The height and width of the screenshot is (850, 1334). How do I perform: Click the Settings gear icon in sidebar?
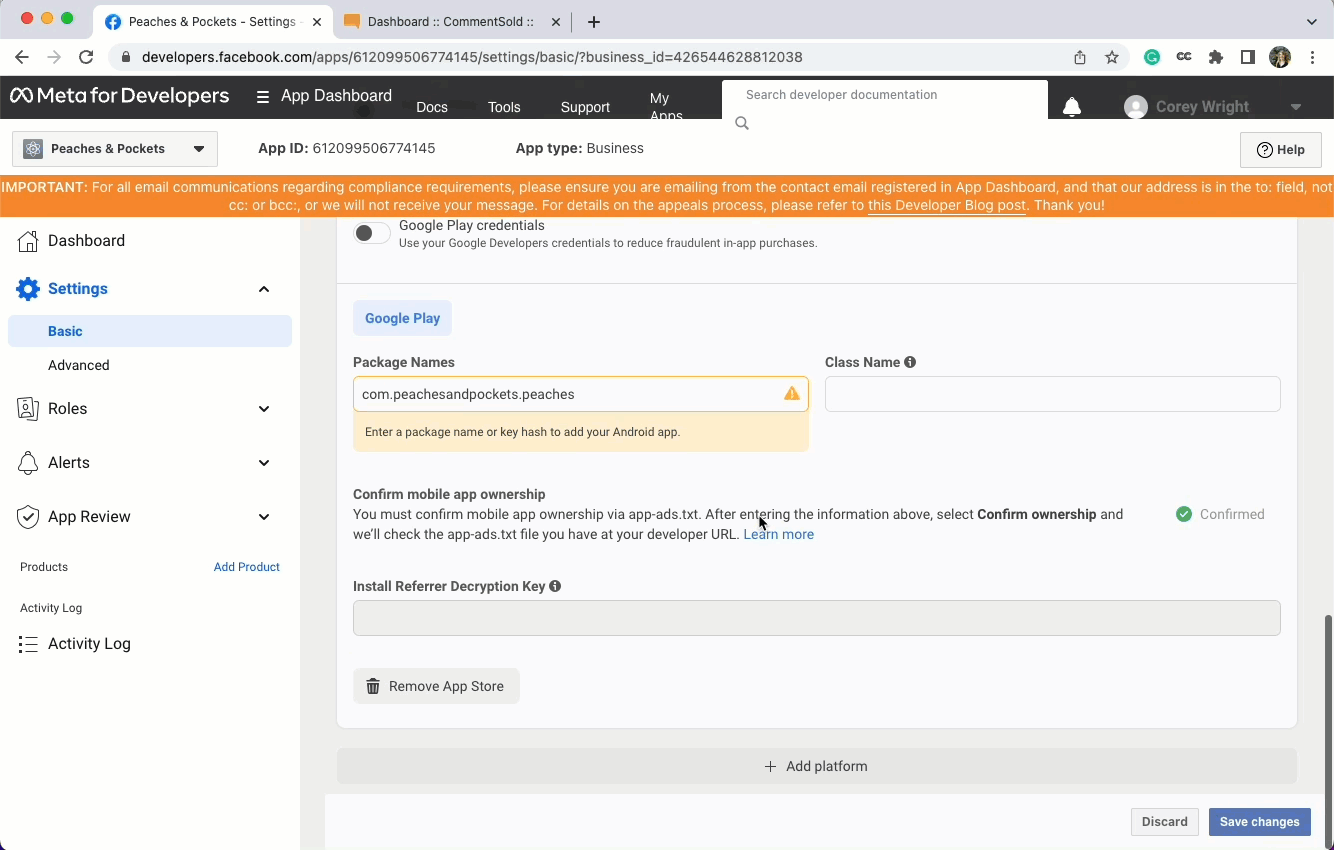click(x=29, y=289)
